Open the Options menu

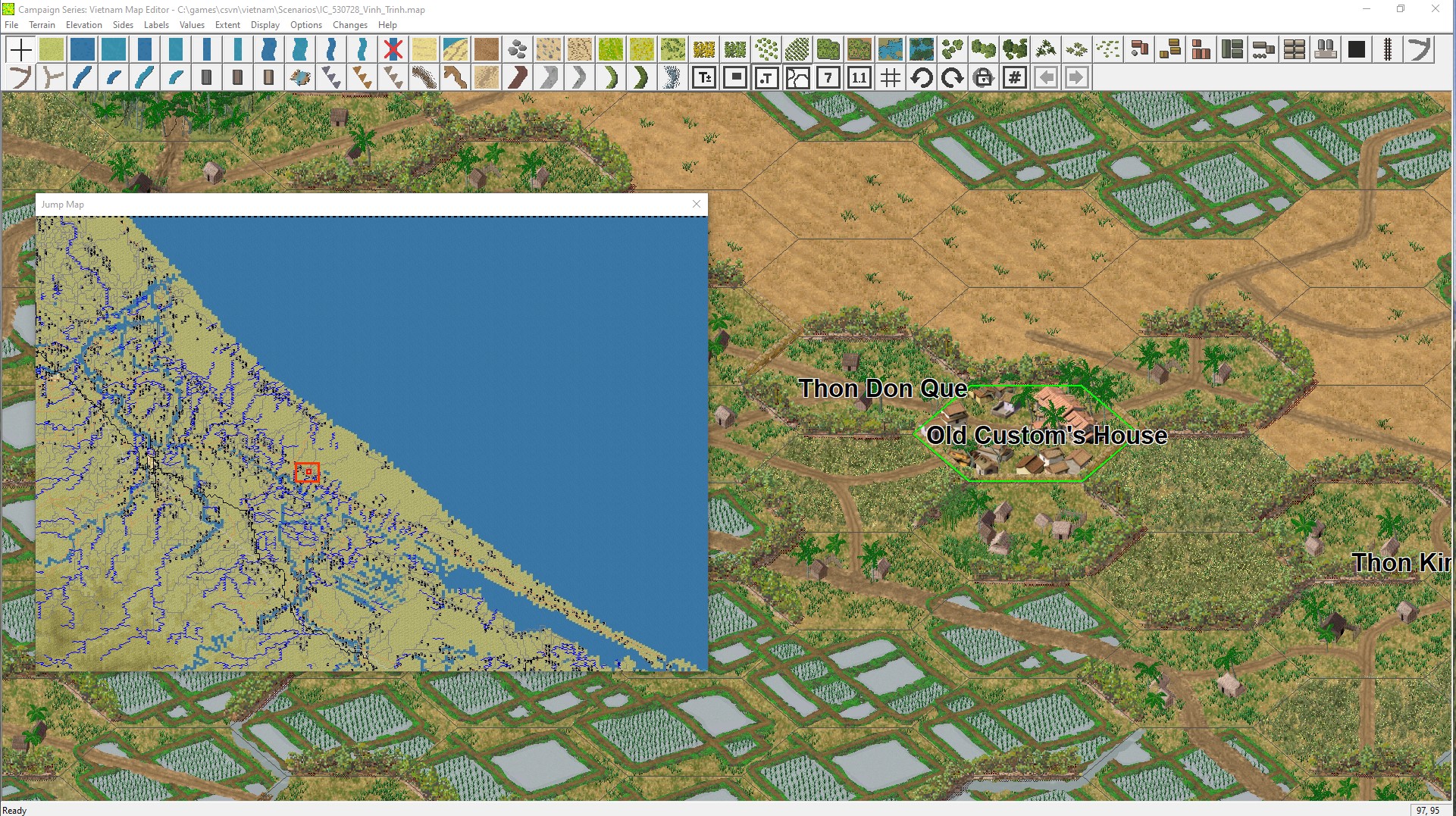(x=306, y=25)
